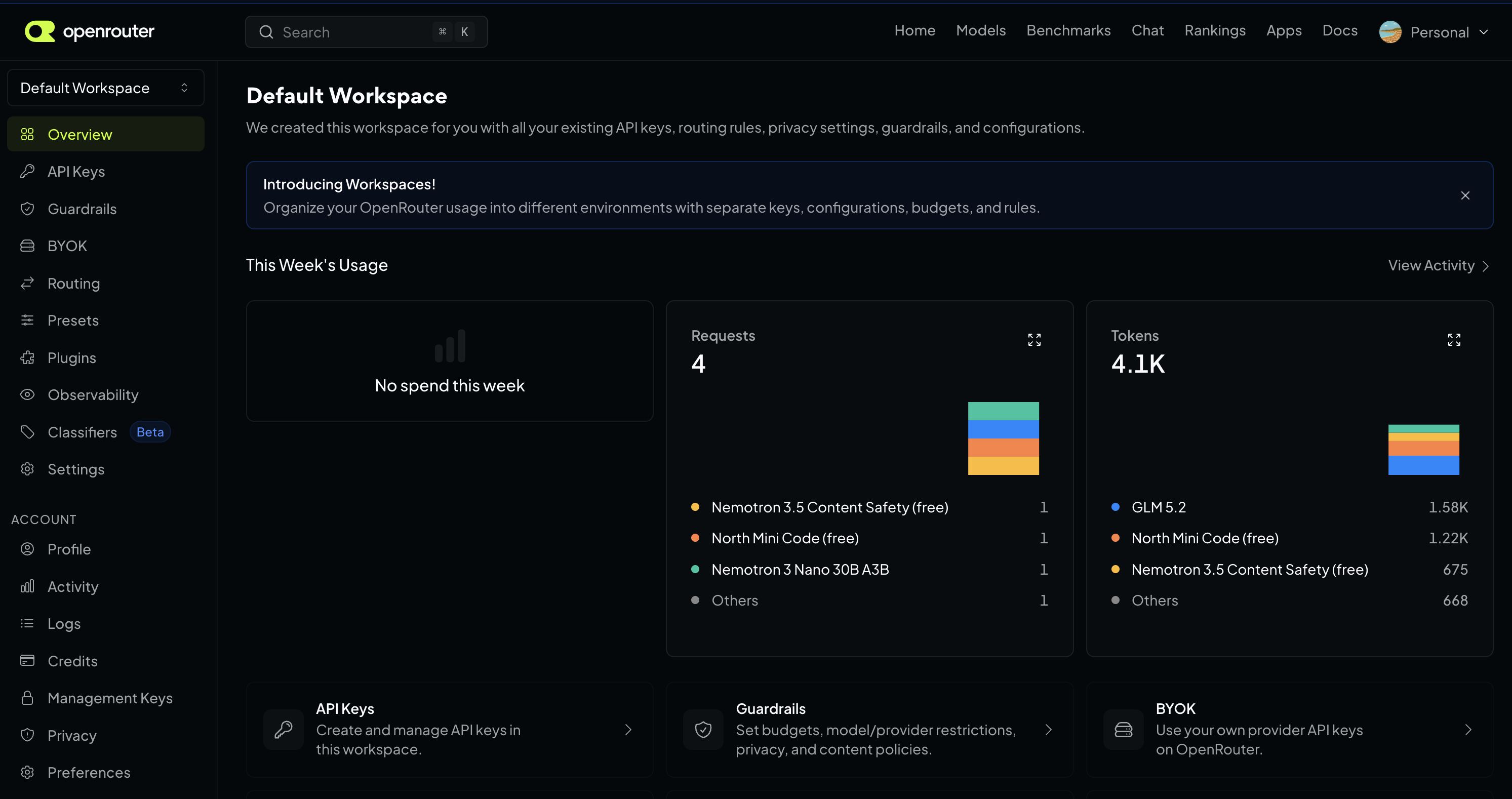
Task: Open Chat in top navigation
Action: [1147, 30]
